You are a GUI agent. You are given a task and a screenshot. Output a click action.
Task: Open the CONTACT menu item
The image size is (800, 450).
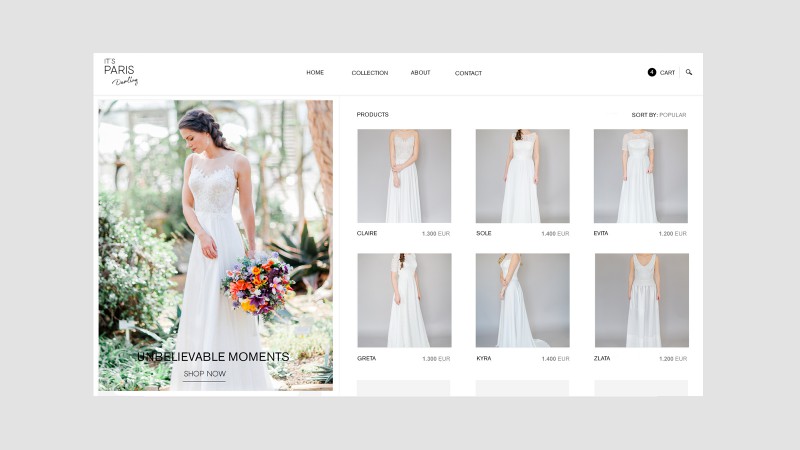coord(468,73)
